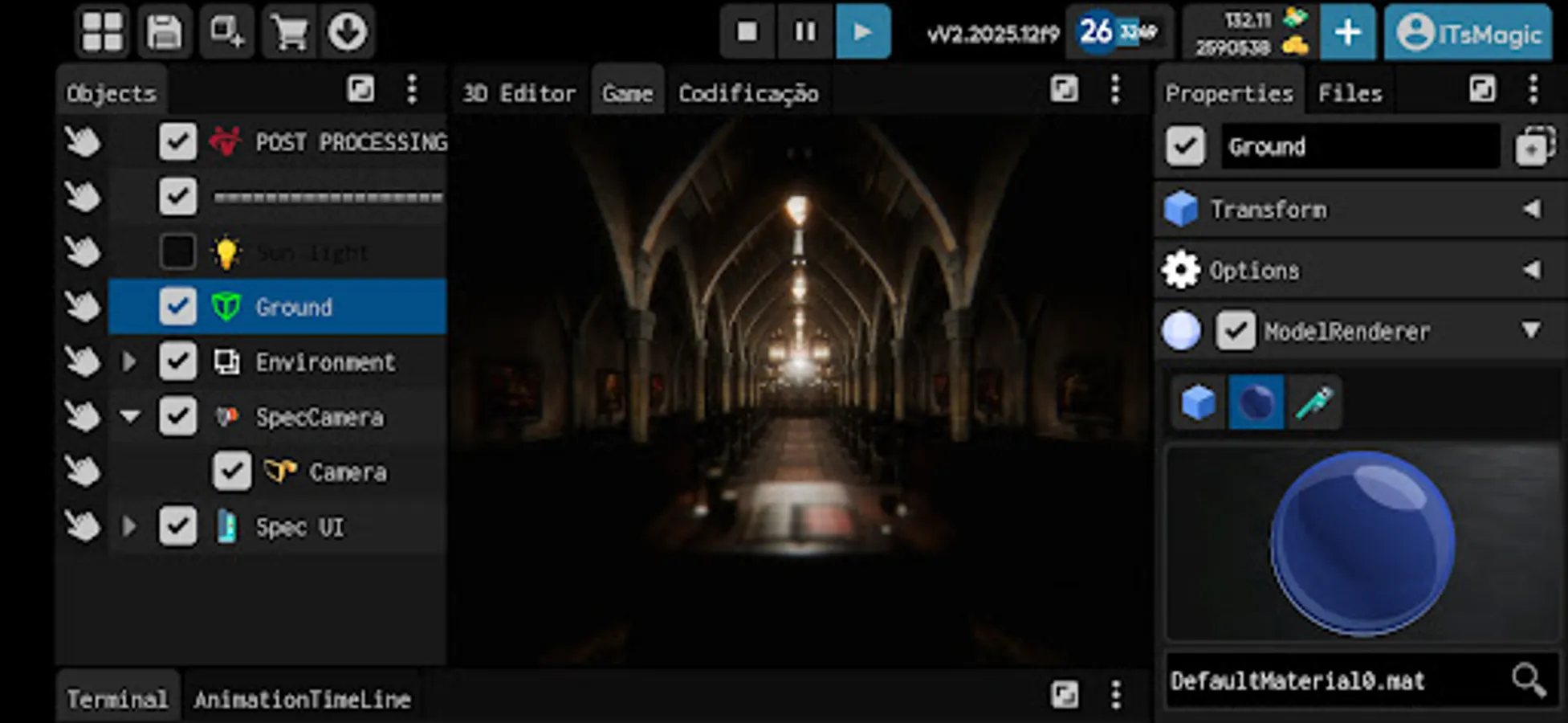The height and width of the screenshot is (723, 1568).
Task: Enable the Sun light checkbox
Action: coord(177,251)
